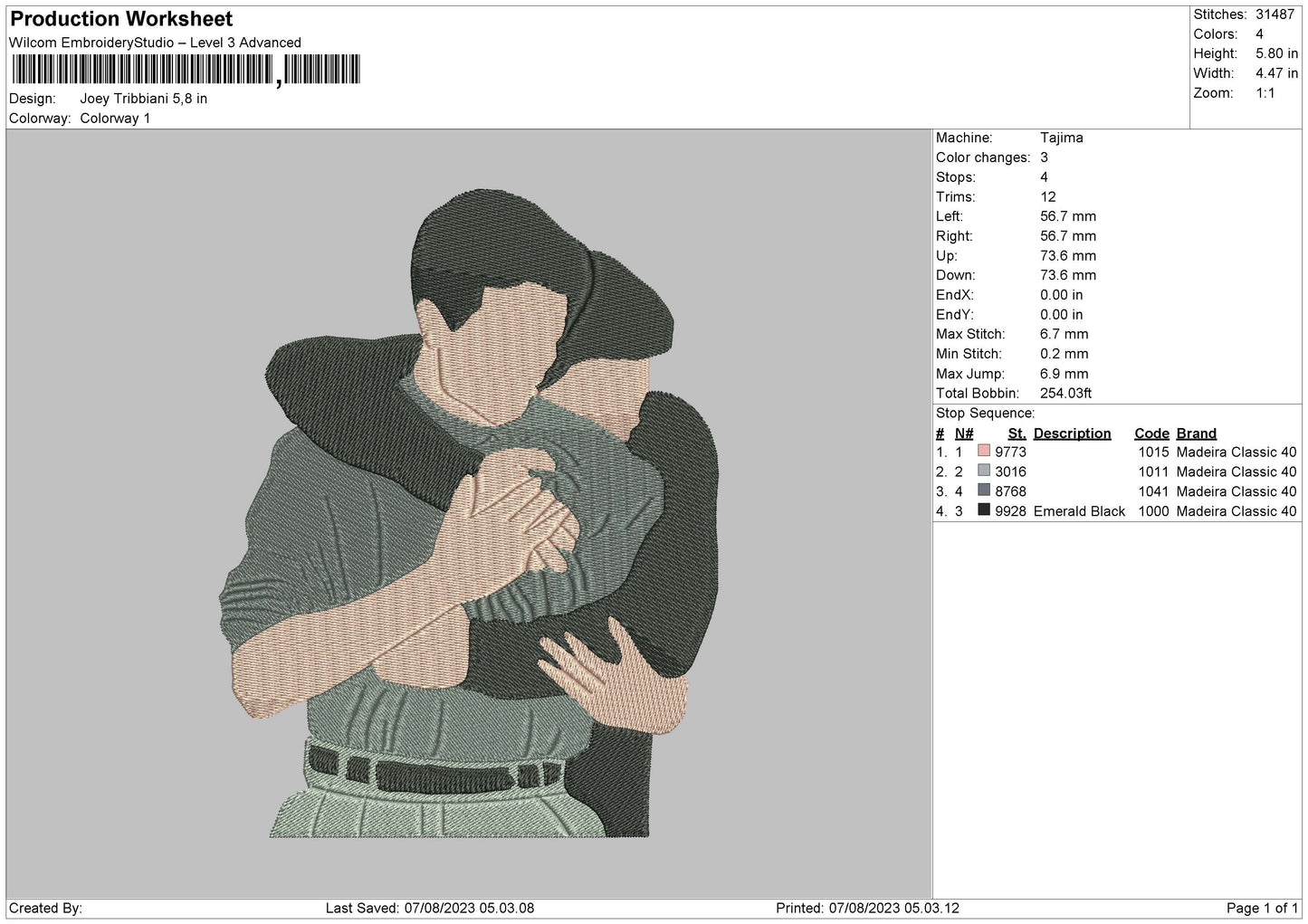Image resolution: width=1308 pixels, height=924 pixels.
Task: Click code '1000' in stop sequence
Action: [x=1153, y=511]
